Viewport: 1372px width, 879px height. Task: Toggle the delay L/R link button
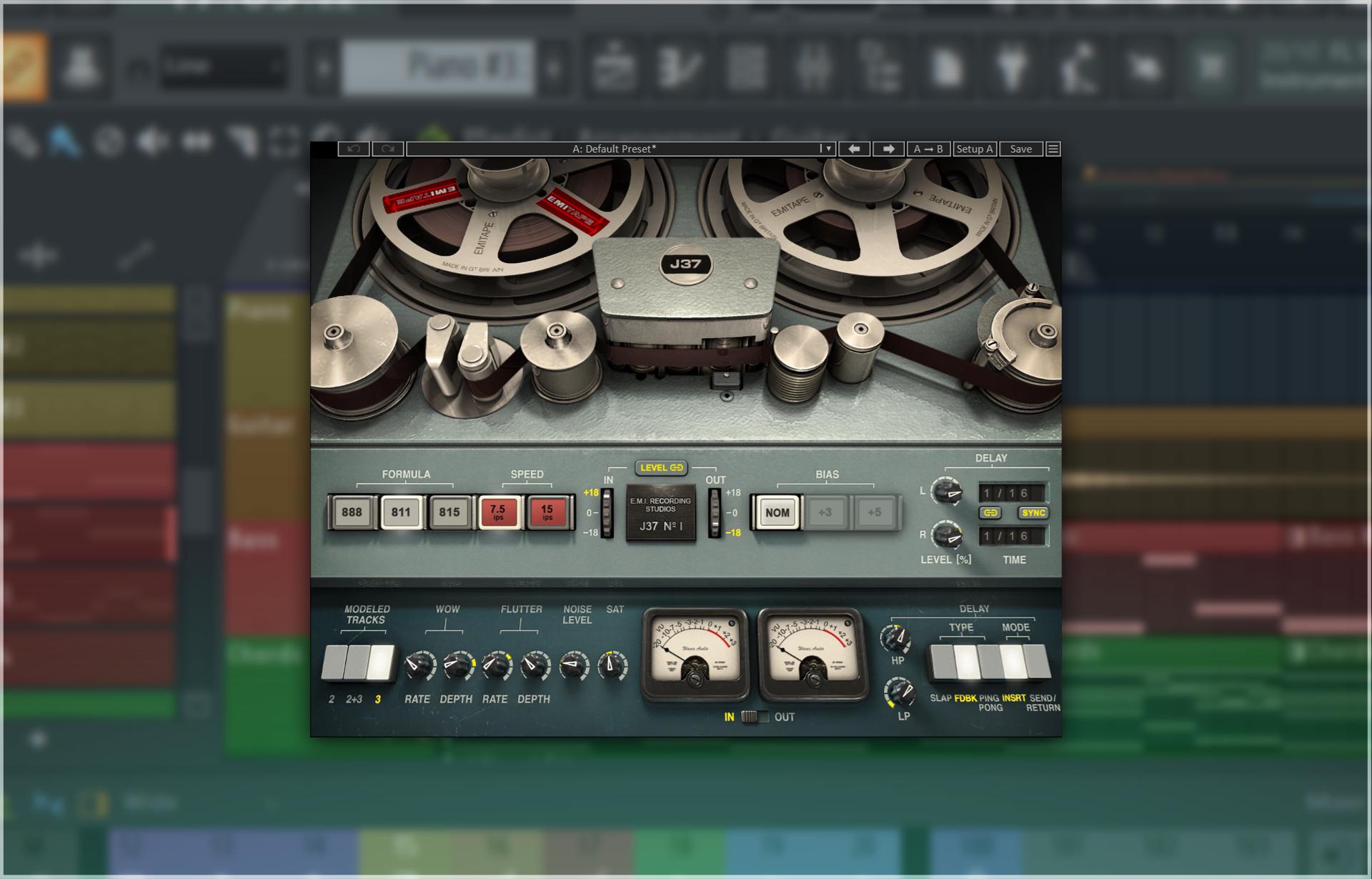990,513
